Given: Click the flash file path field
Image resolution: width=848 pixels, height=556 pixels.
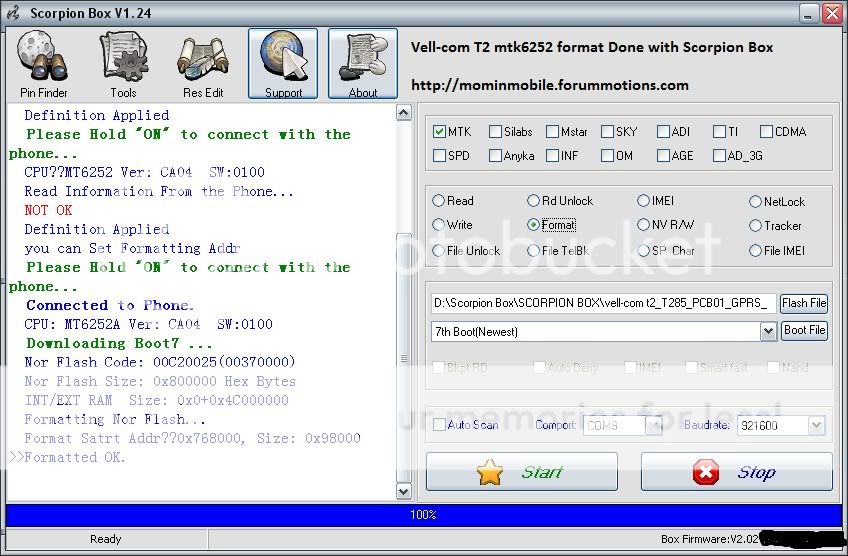Looking at the screenshot, I should [604, 303].
